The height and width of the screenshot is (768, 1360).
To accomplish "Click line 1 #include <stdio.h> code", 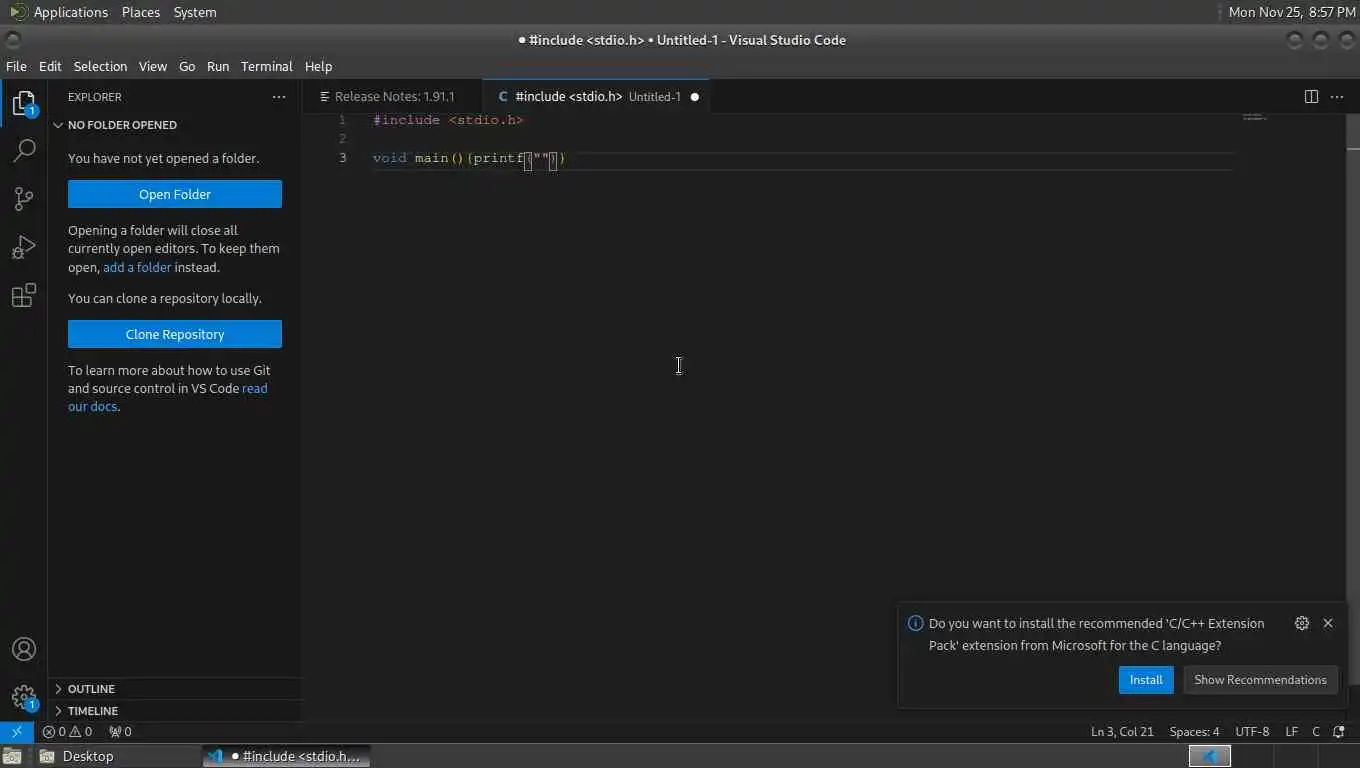I will 448,120.
